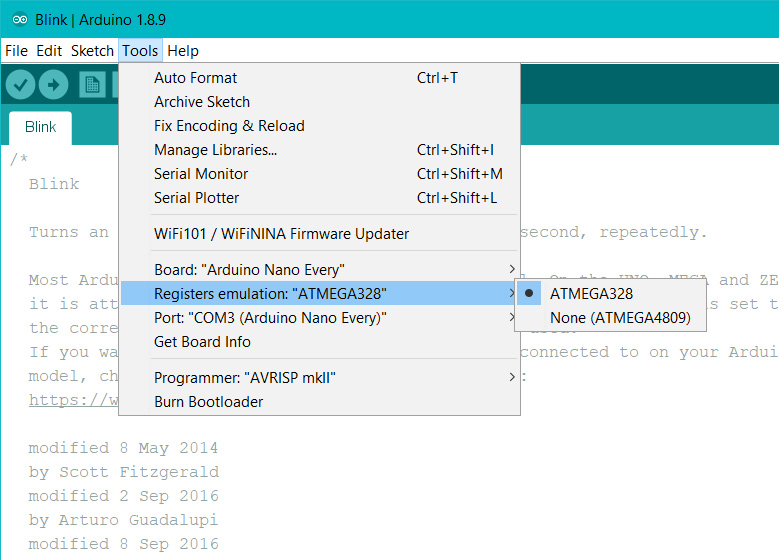779x560 pixels.
Task: Open the Help menu
Action: 183,51
